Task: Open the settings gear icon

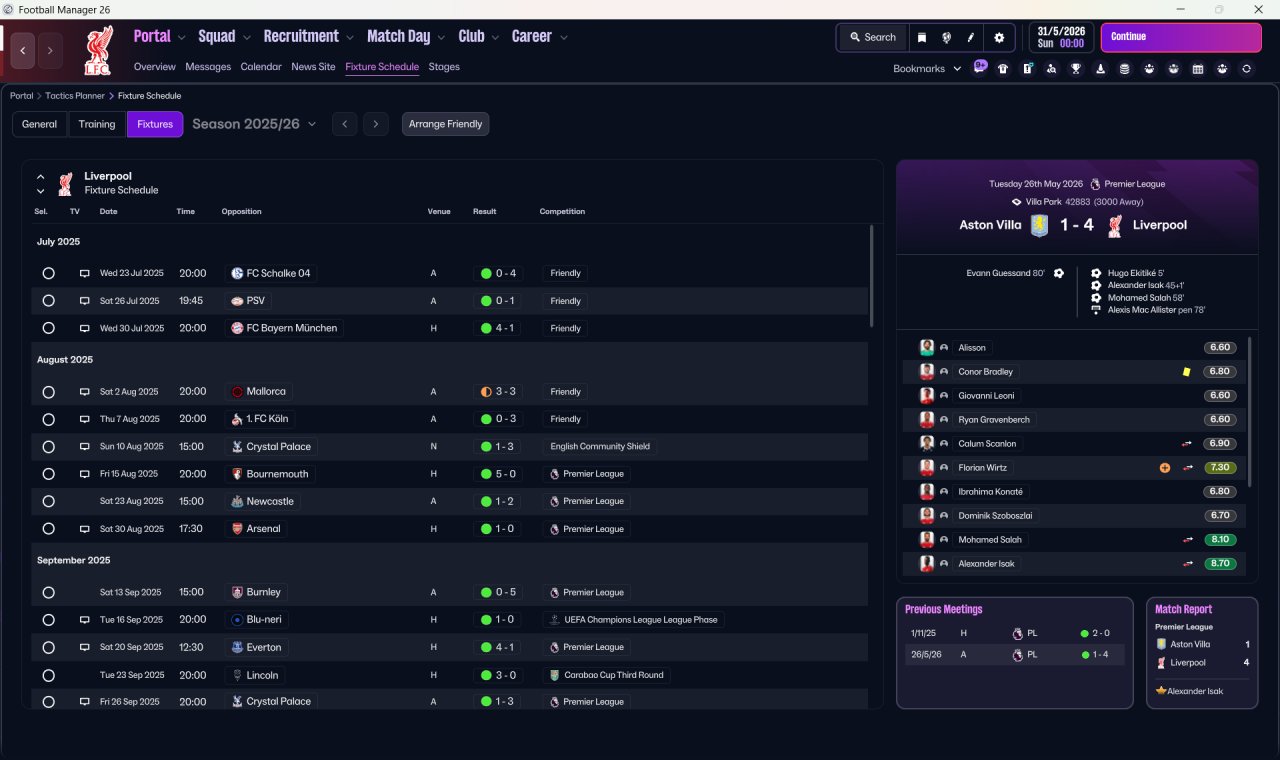Action: click(x=999, y=37)
